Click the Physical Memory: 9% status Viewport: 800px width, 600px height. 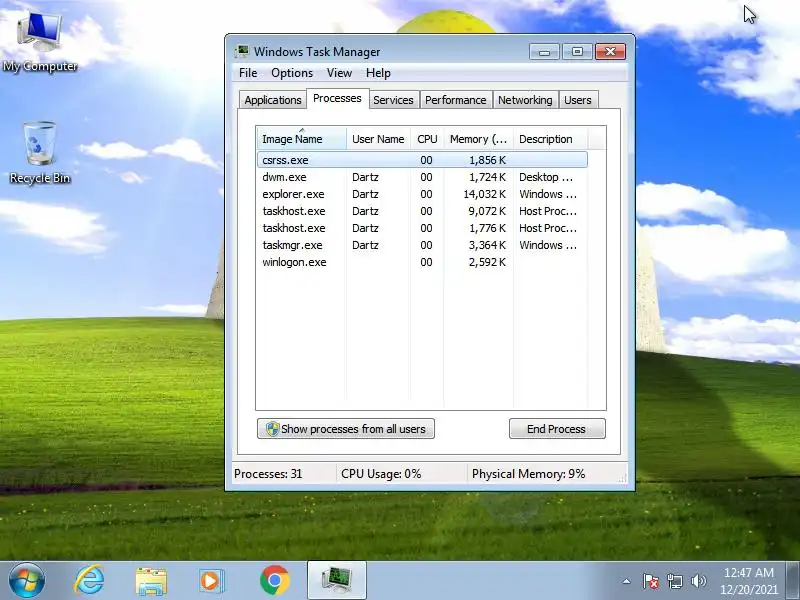[528, 474]
